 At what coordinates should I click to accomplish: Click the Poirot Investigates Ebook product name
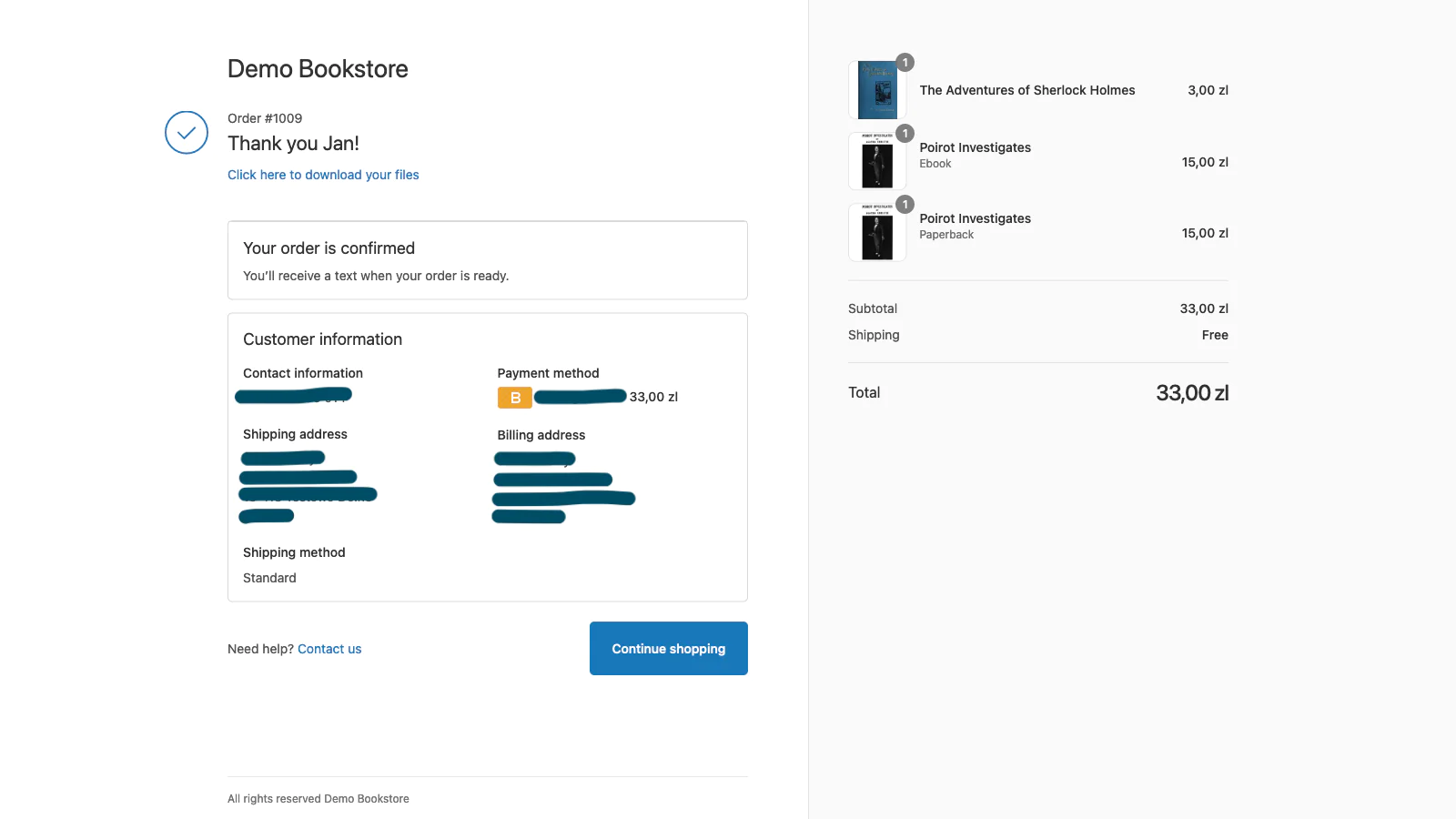975,147
